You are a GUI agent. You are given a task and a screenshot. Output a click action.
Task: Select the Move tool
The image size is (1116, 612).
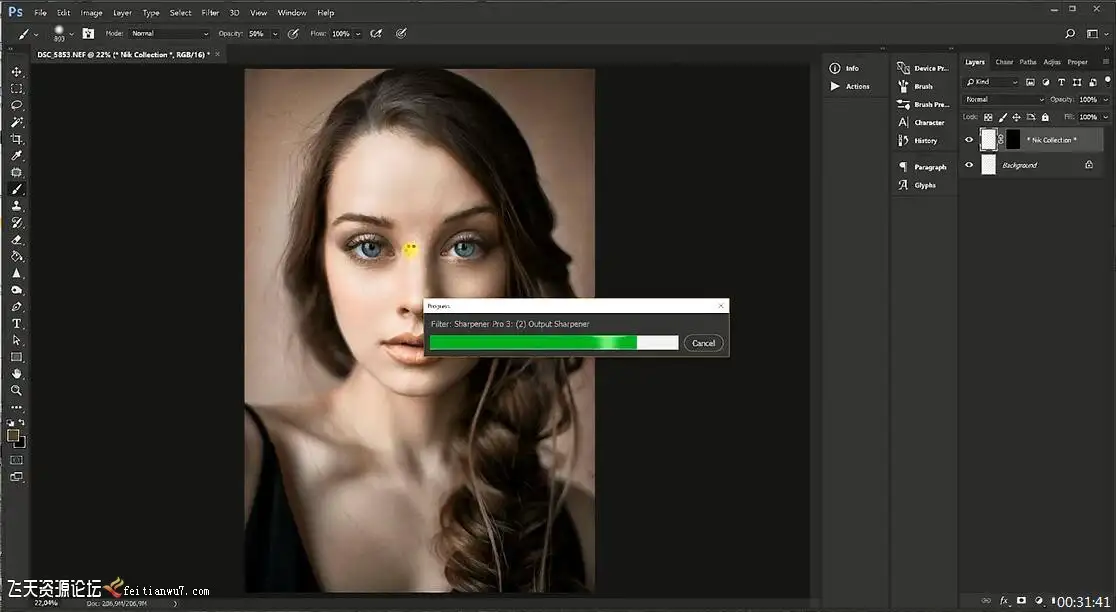point(17,72)
